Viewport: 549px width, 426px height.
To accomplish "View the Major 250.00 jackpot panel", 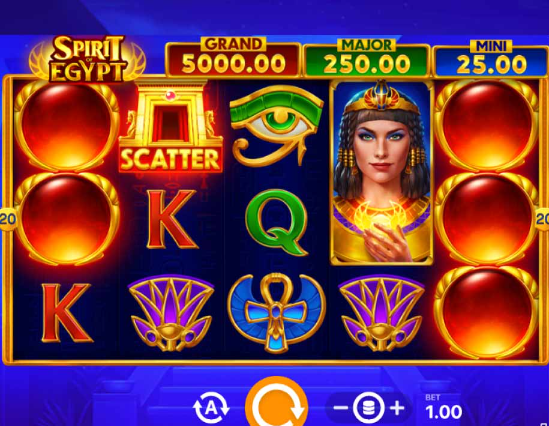I will click(x=367, y=58).
